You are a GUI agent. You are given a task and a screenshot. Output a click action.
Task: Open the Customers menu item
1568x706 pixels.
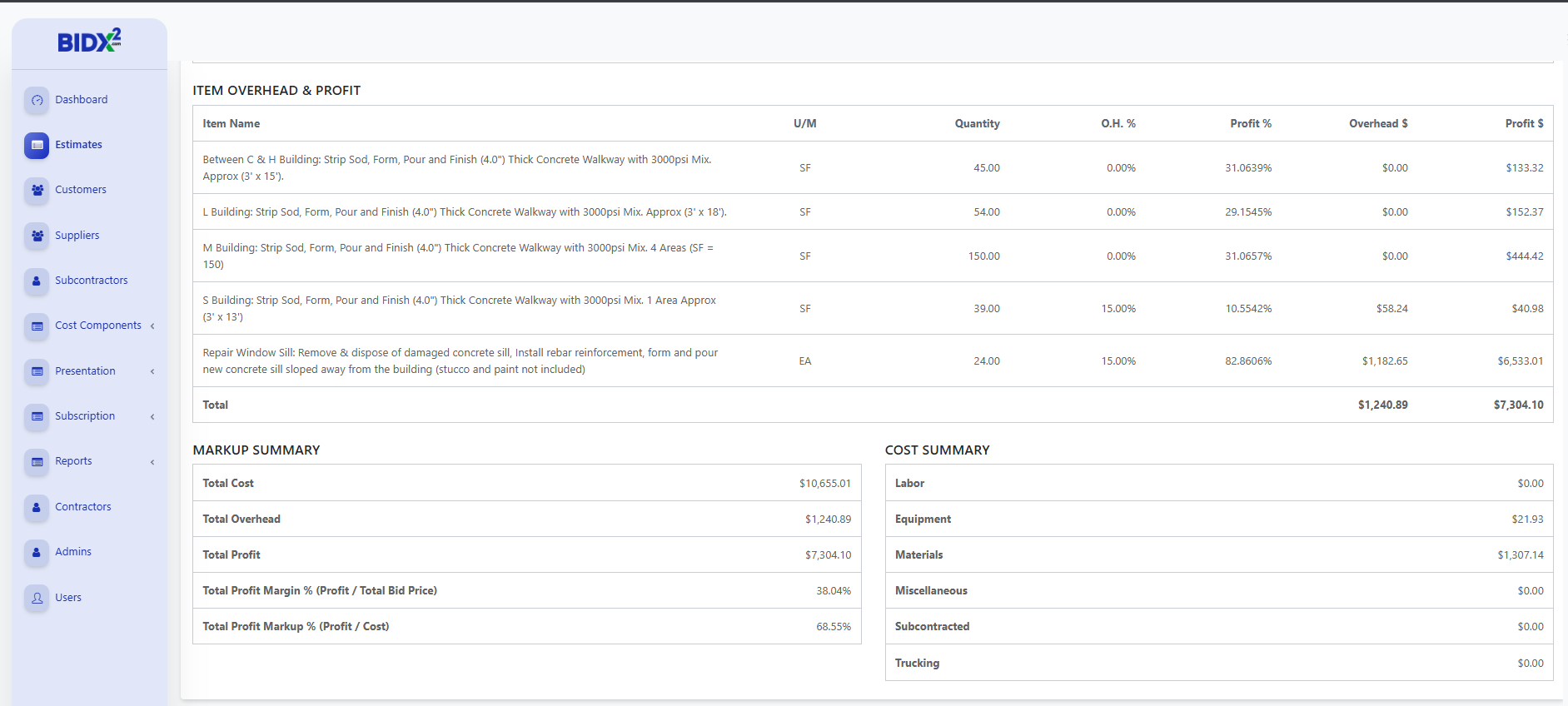pos(81,190)
